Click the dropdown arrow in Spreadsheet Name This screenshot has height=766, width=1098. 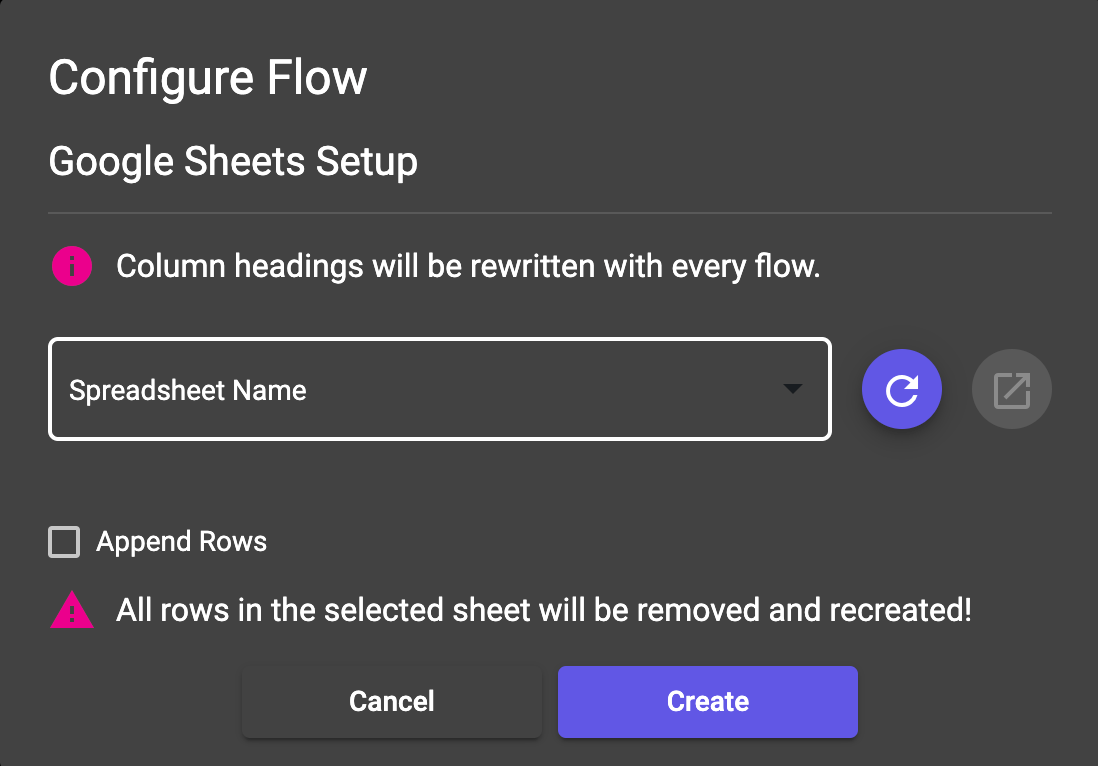coord(792,389)
